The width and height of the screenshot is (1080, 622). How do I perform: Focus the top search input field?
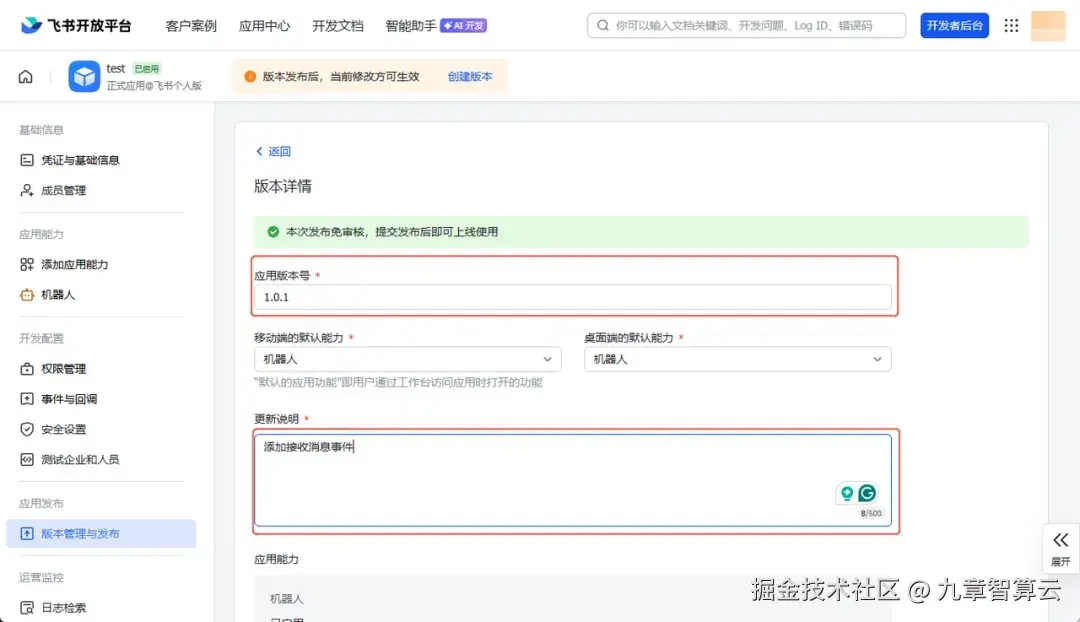click(747, 25)
